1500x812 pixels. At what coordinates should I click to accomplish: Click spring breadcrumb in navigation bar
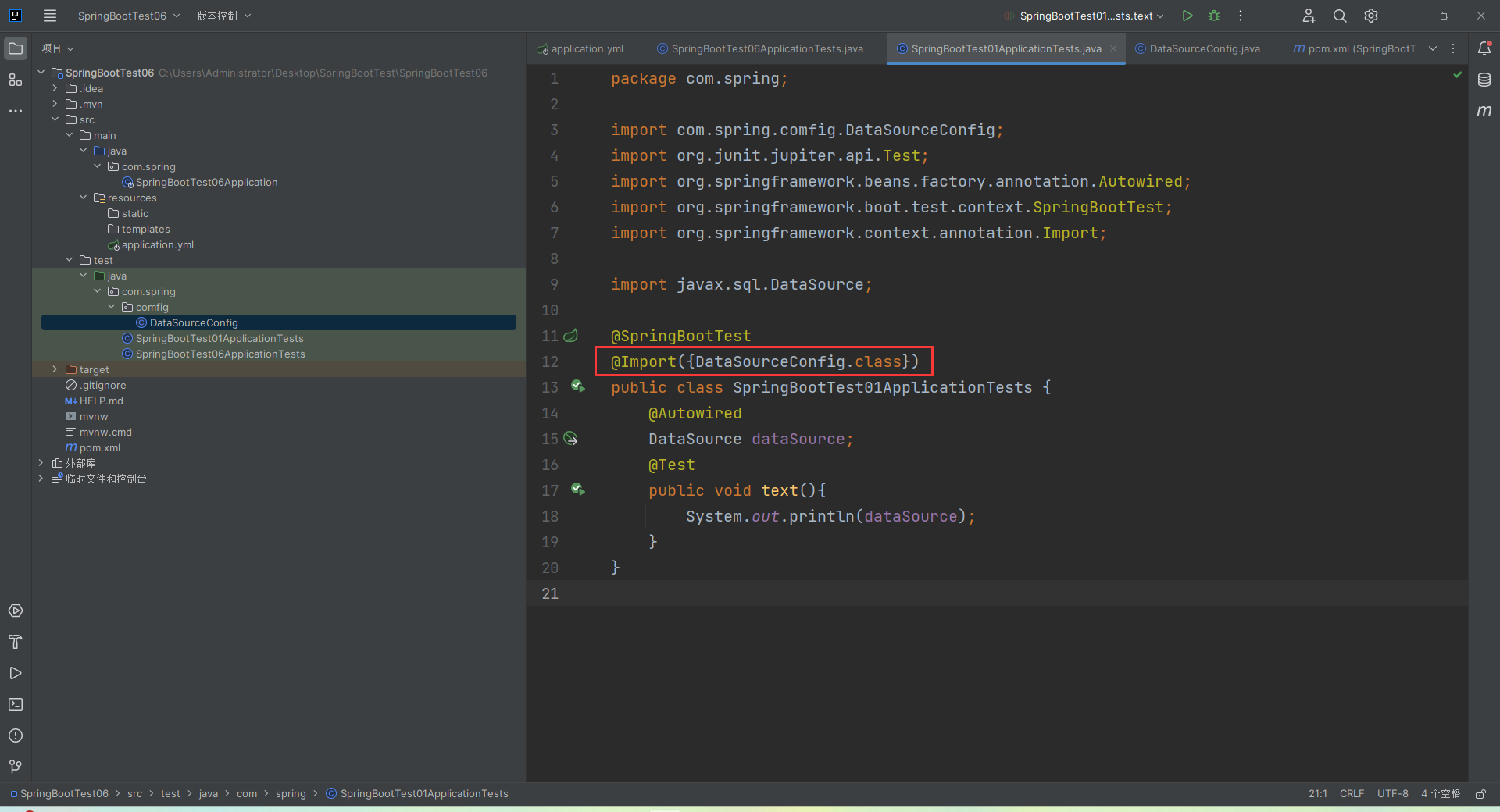pyautogui.click(x=291, y=794)
